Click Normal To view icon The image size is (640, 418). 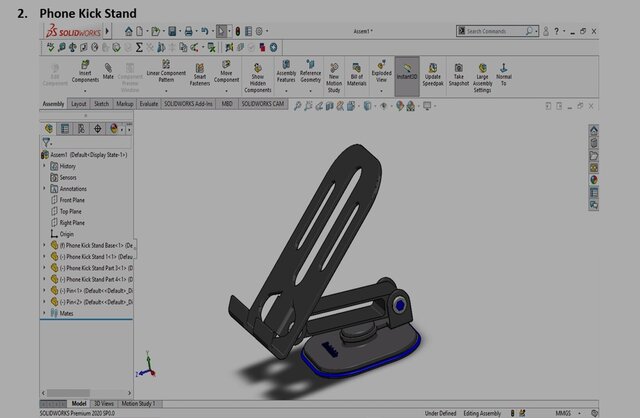tap(504, 74)
